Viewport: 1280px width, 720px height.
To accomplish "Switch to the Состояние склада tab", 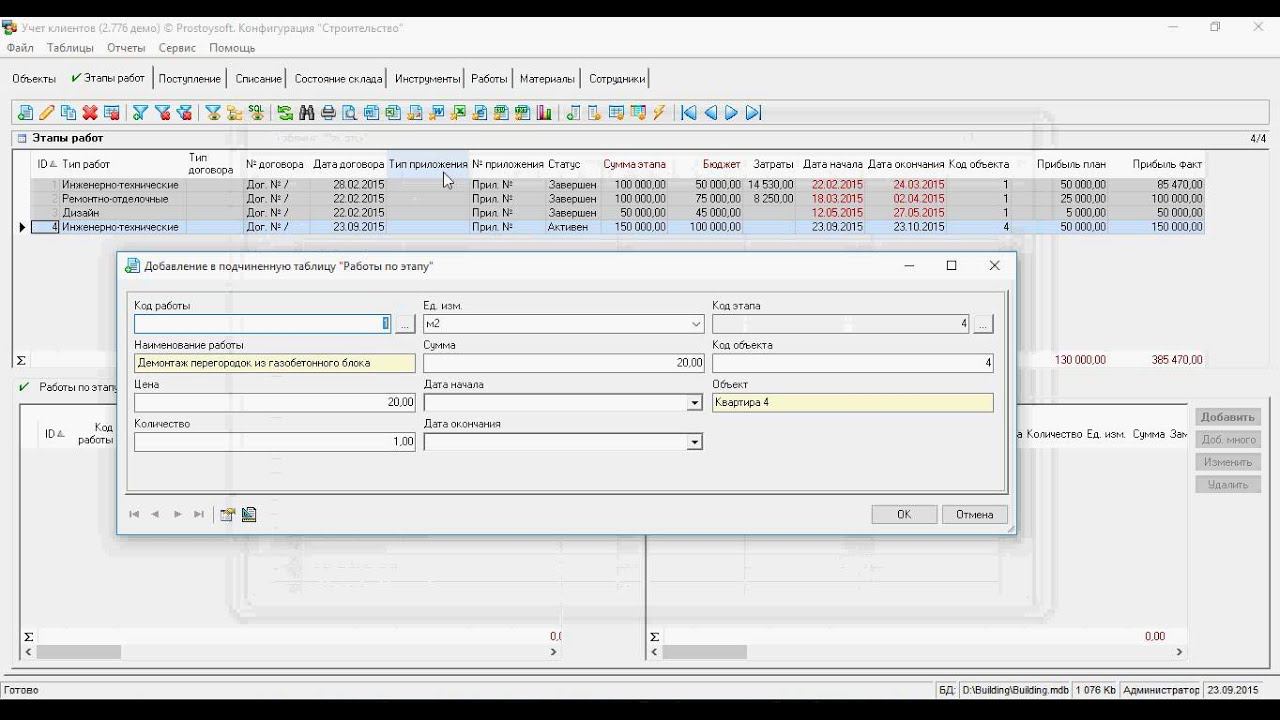I will tap(338, 78).
